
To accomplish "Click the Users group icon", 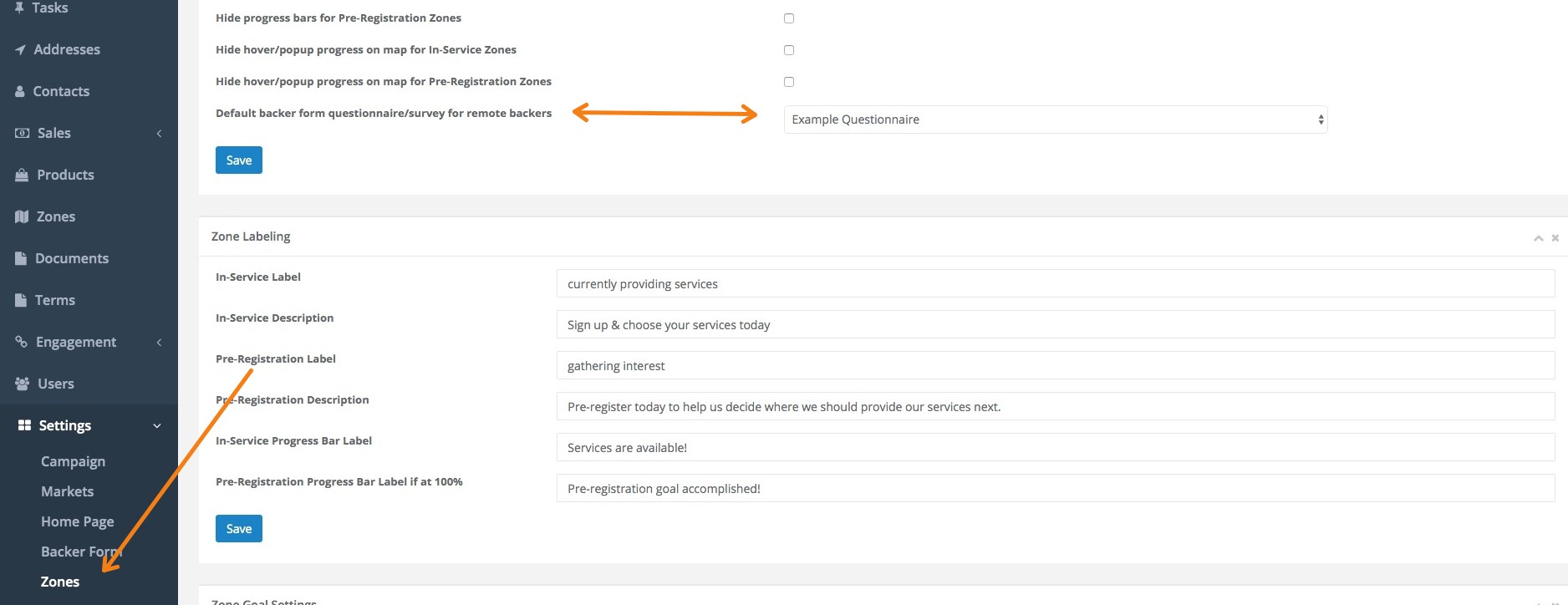I will [x=22, y=384].
